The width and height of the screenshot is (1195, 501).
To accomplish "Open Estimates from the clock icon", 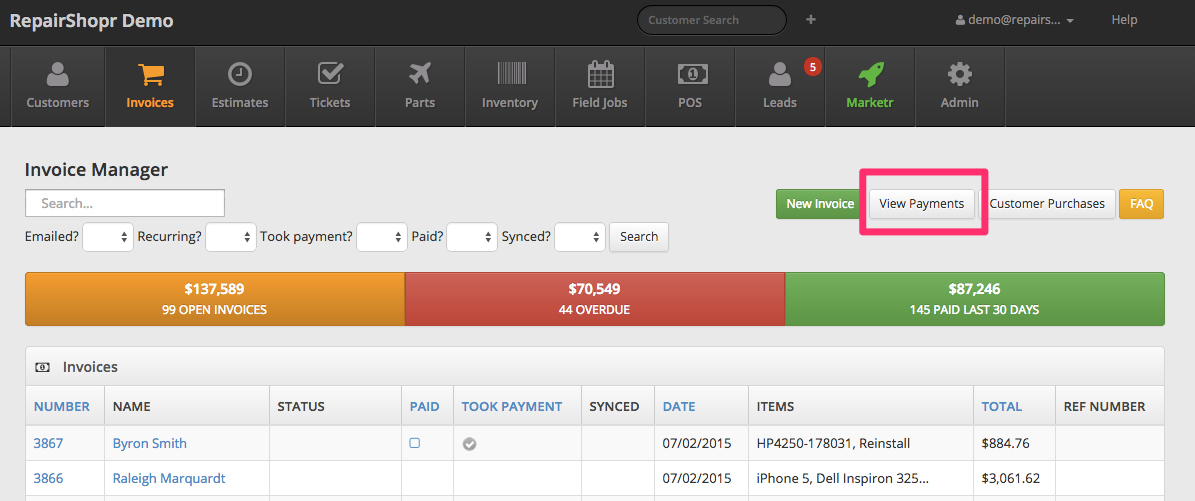I will (240, 75).
